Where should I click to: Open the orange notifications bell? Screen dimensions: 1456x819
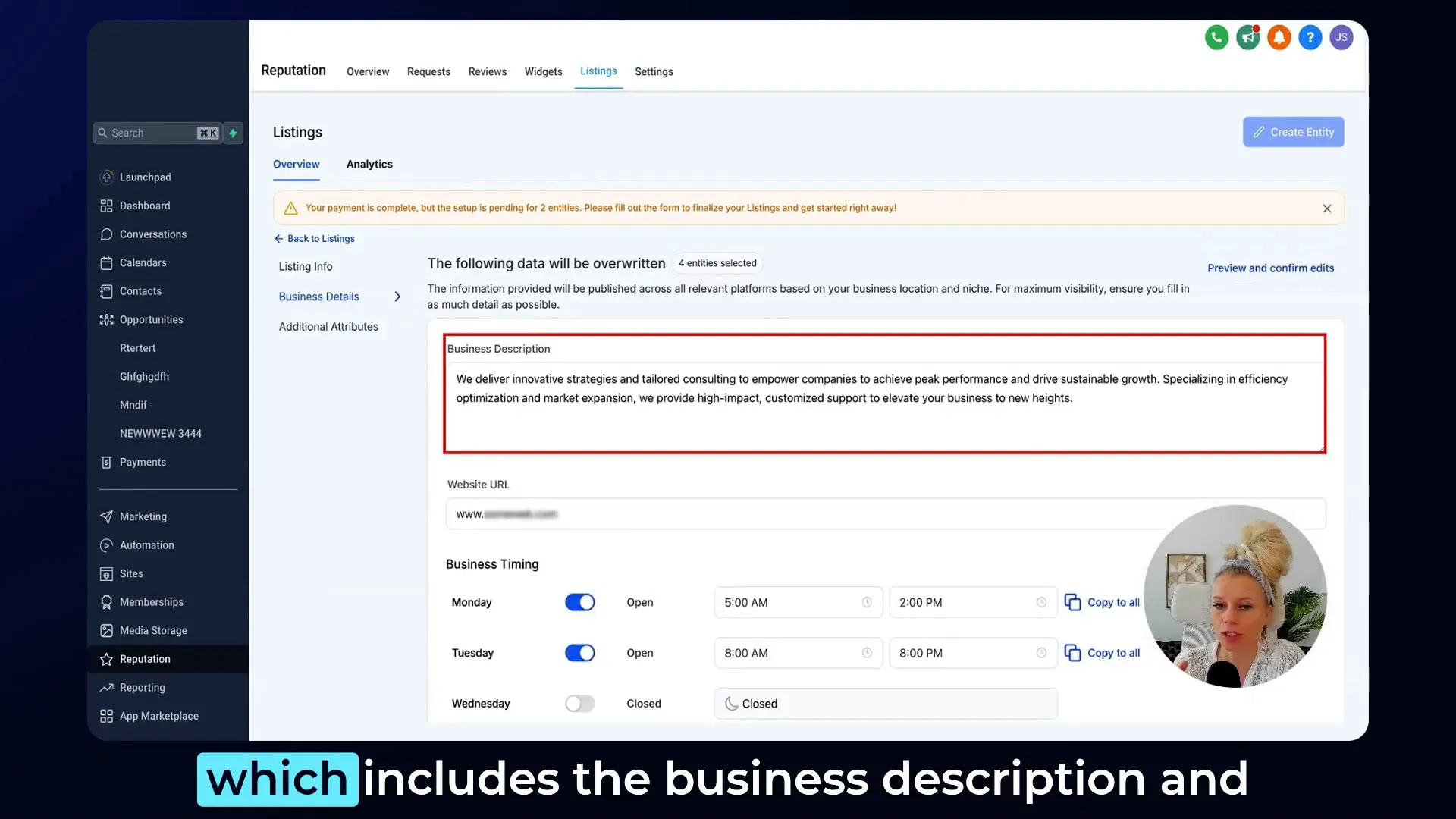click(1279, 37)
